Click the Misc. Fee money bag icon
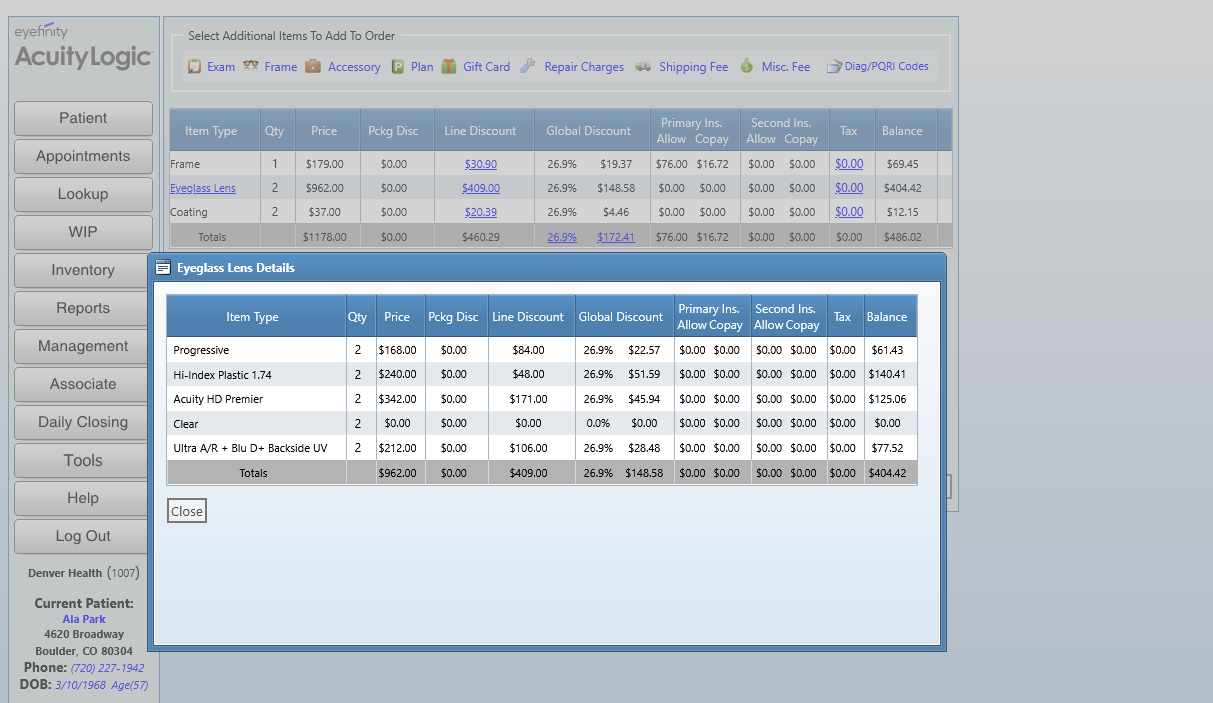The width and height of the screenshot is (1213, 703). tap(746, 67)
